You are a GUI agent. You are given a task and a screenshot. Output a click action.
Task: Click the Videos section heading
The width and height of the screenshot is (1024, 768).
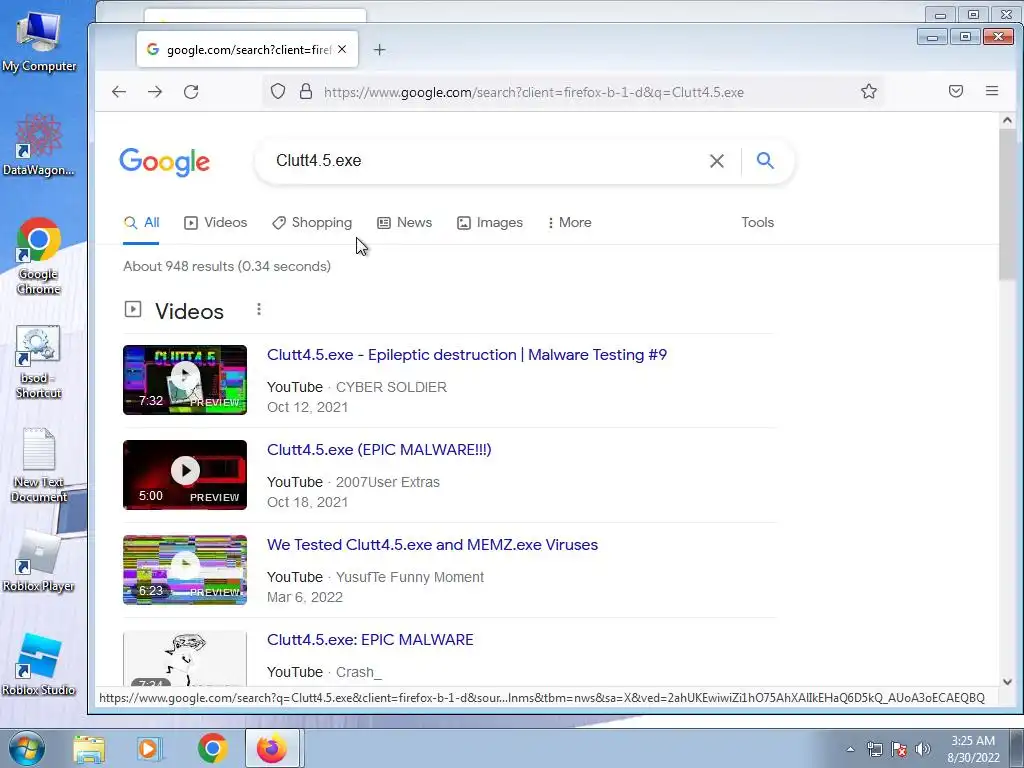pos(189,312)
